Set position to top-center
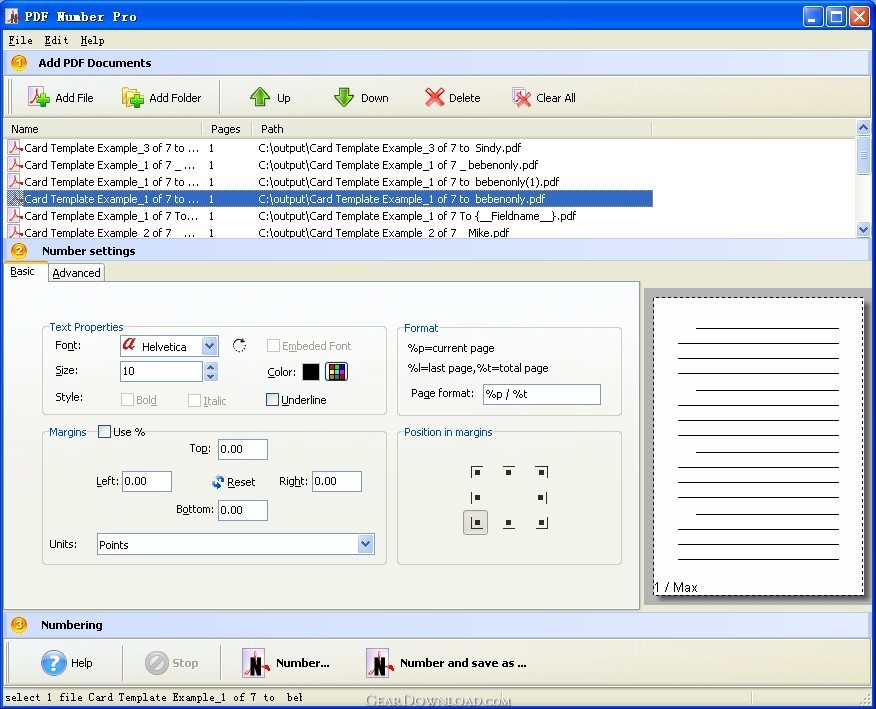 tap(508, 472)
